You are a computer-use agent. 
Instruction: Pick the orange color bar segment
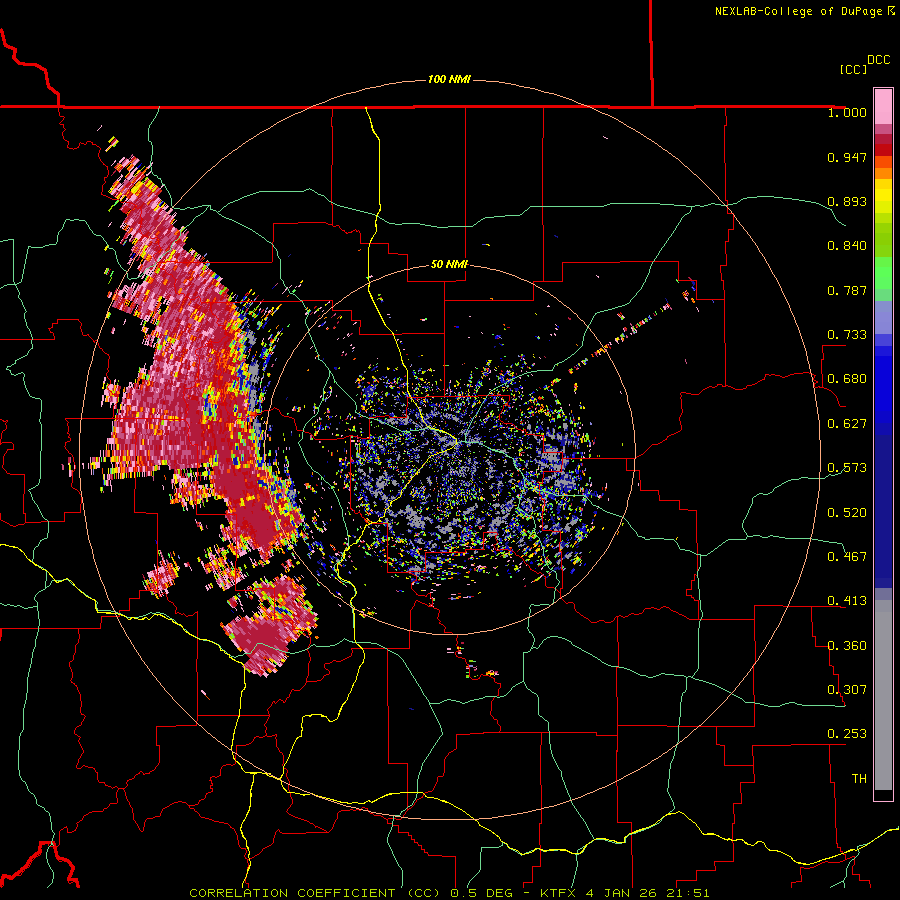883,173
